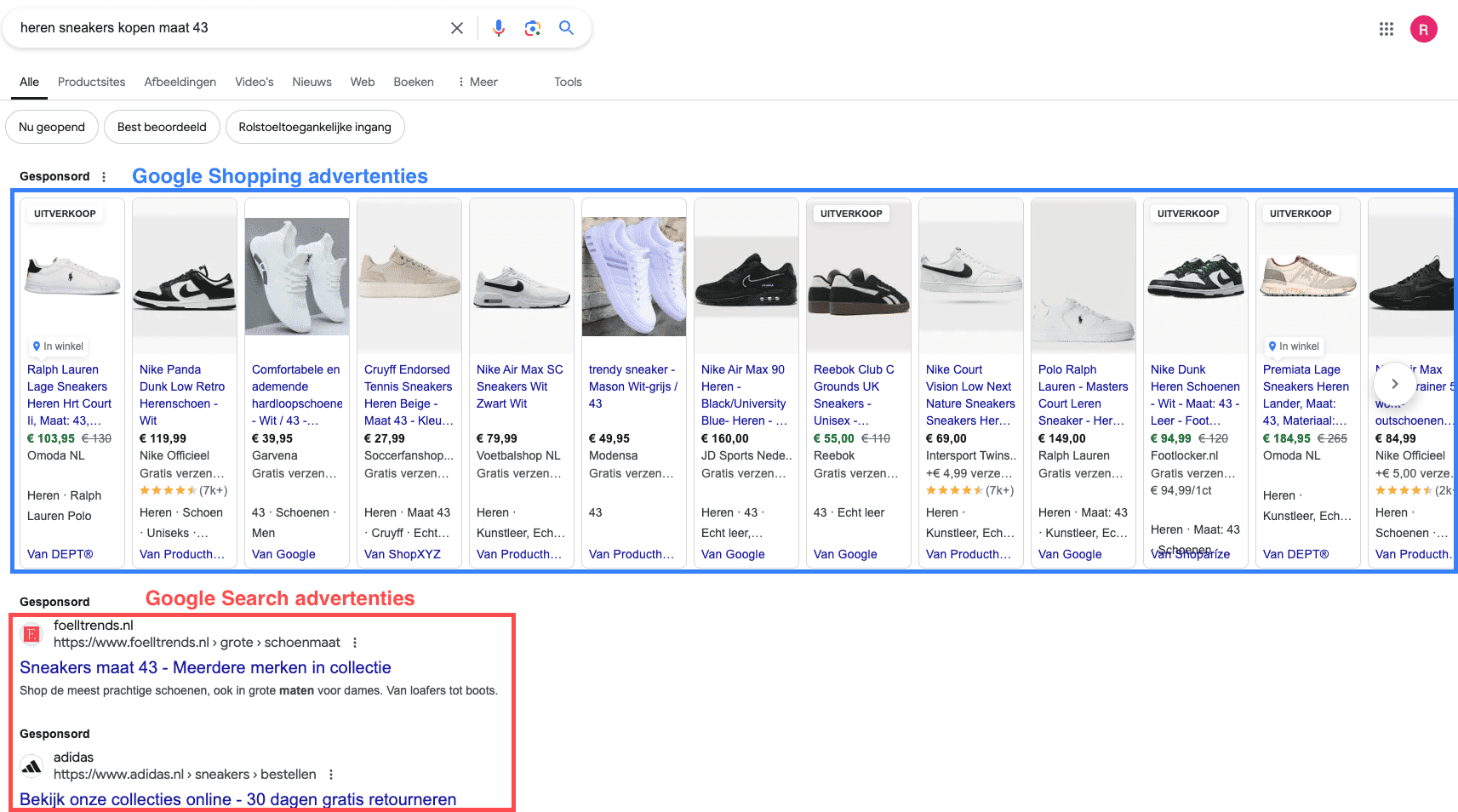Image resolution: width=1458 pixels, height=812 pixels.
Task: Click the blue magnifier search icon
Action: pyautogui.click(x=566, y=28)
